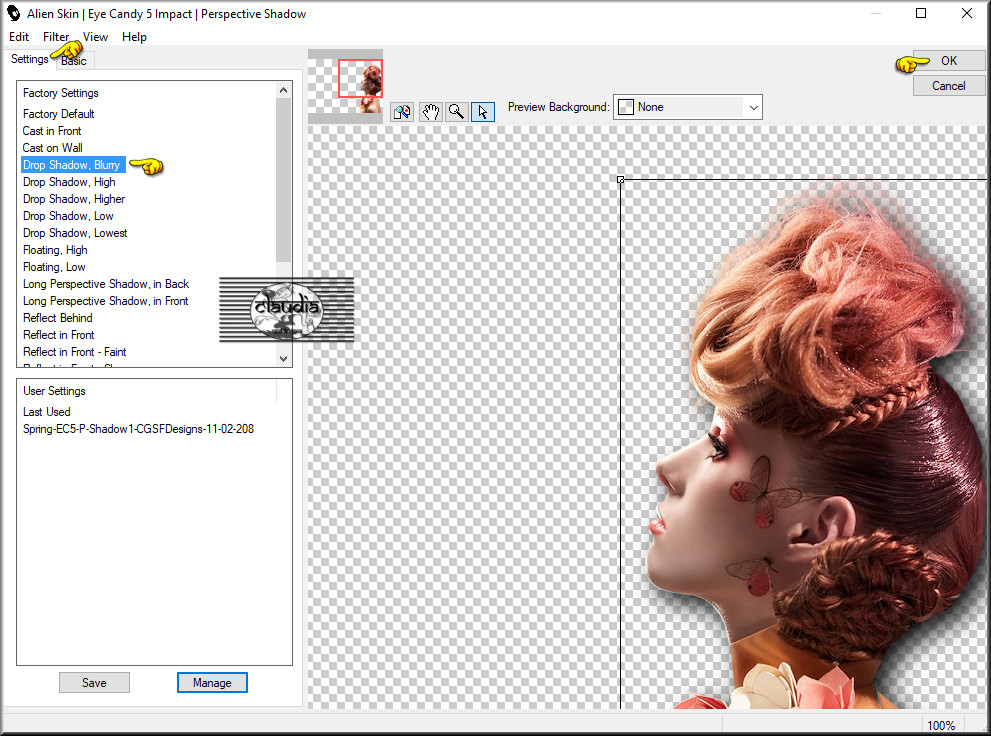Select the Last Used user setting
Image resolution: width=991 pixels, height=736 pixels.
point(47,412)
